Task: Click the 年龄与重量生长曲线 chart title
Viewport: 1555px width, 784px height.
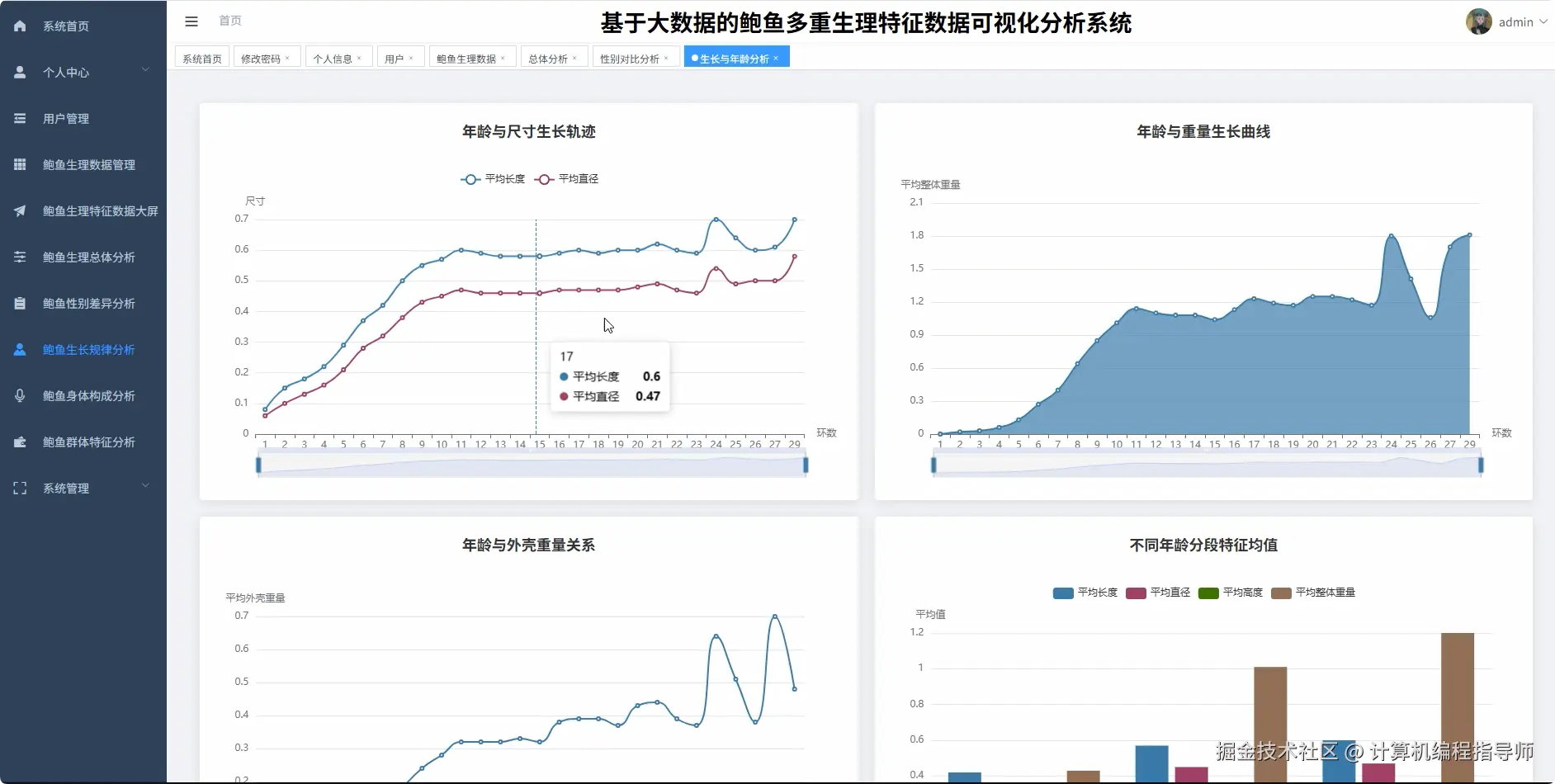Action: [x=1203, y=132]
